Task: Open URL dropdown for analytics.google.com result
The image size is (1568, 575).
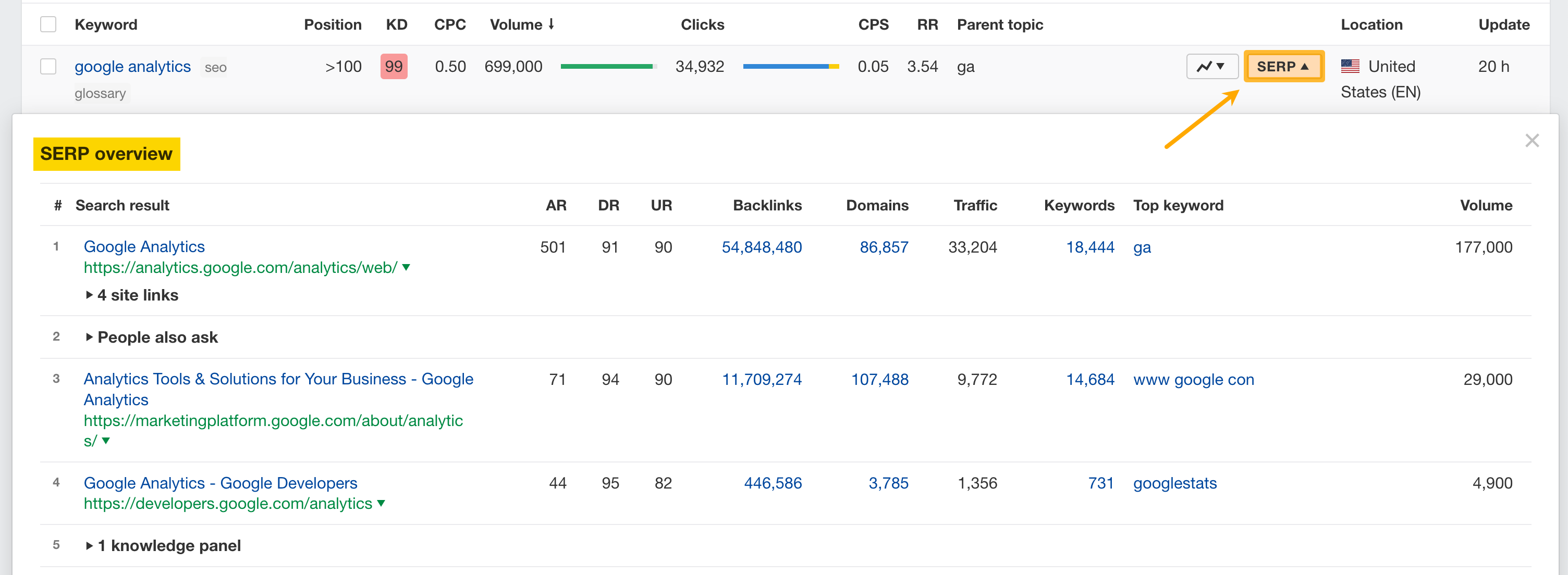Action: click(x=406, y=267)
